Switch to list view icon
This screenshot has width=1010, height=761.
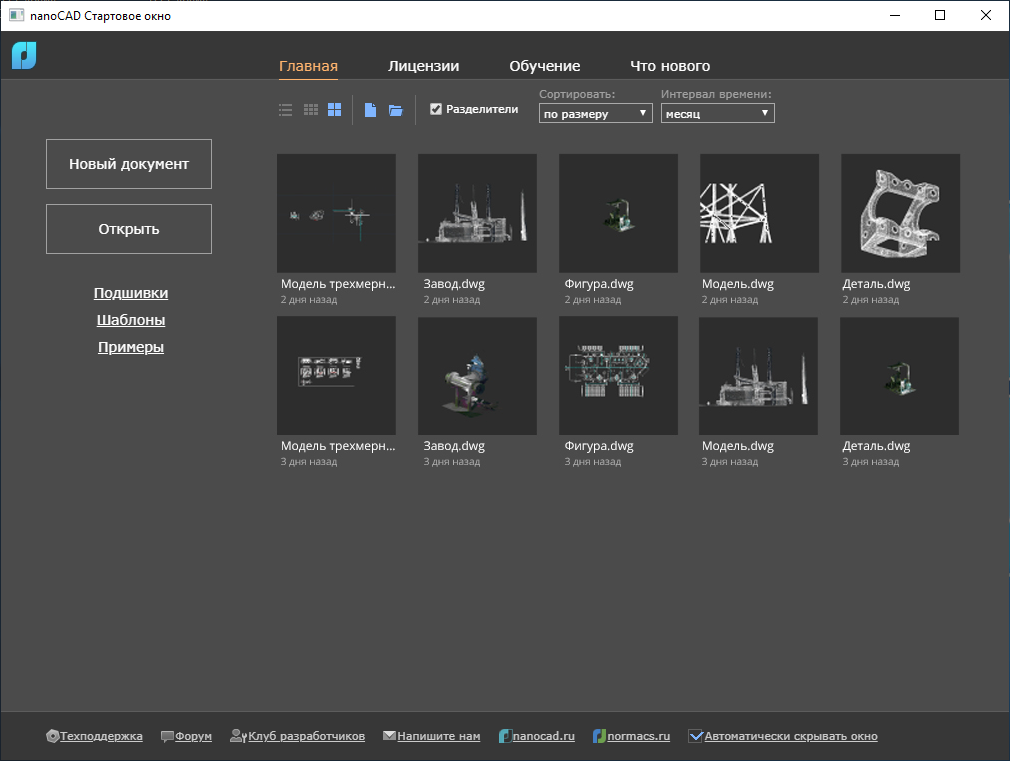285,110
